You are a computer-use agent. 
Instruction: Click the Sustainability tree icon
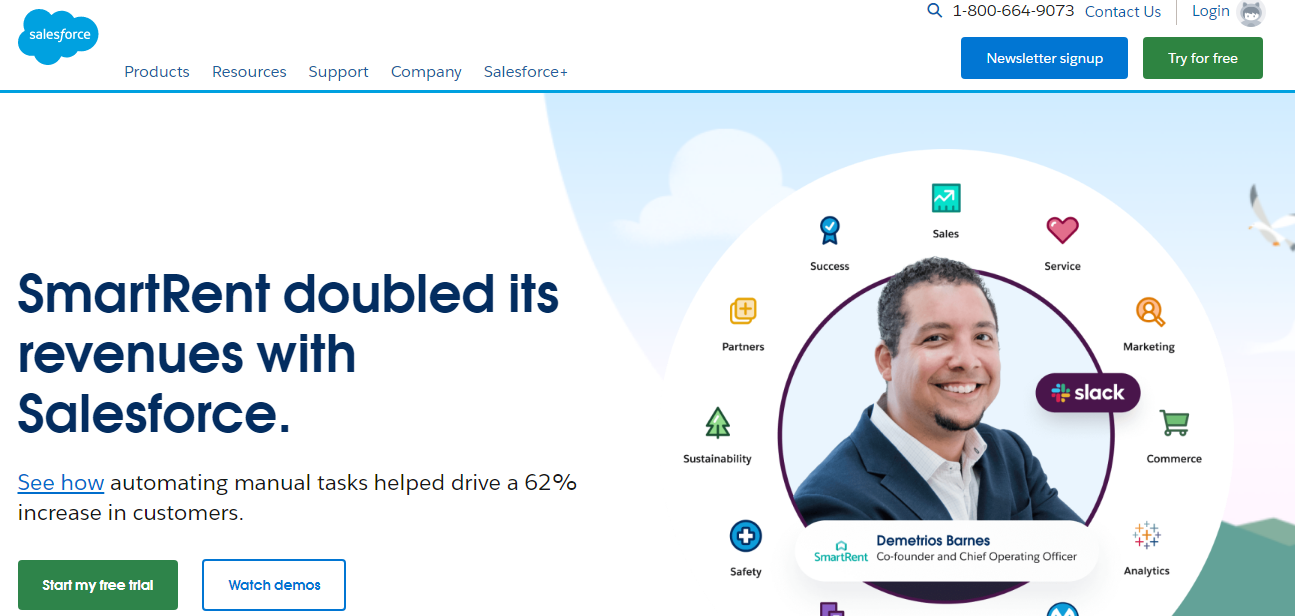tap(717, 423)
